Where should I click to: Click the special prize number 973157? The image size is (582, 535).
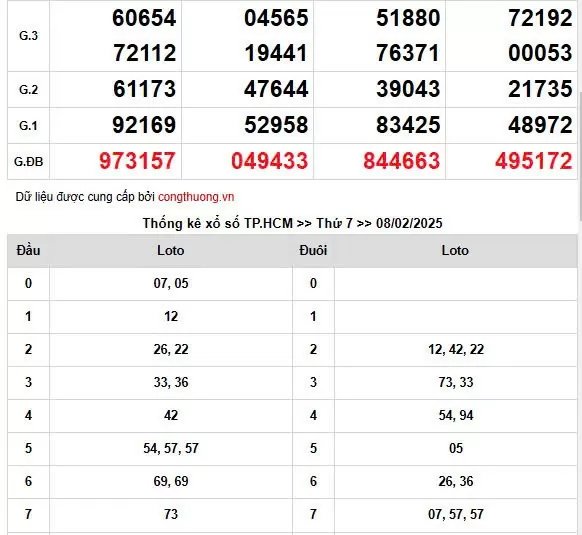tap(137, 161)
